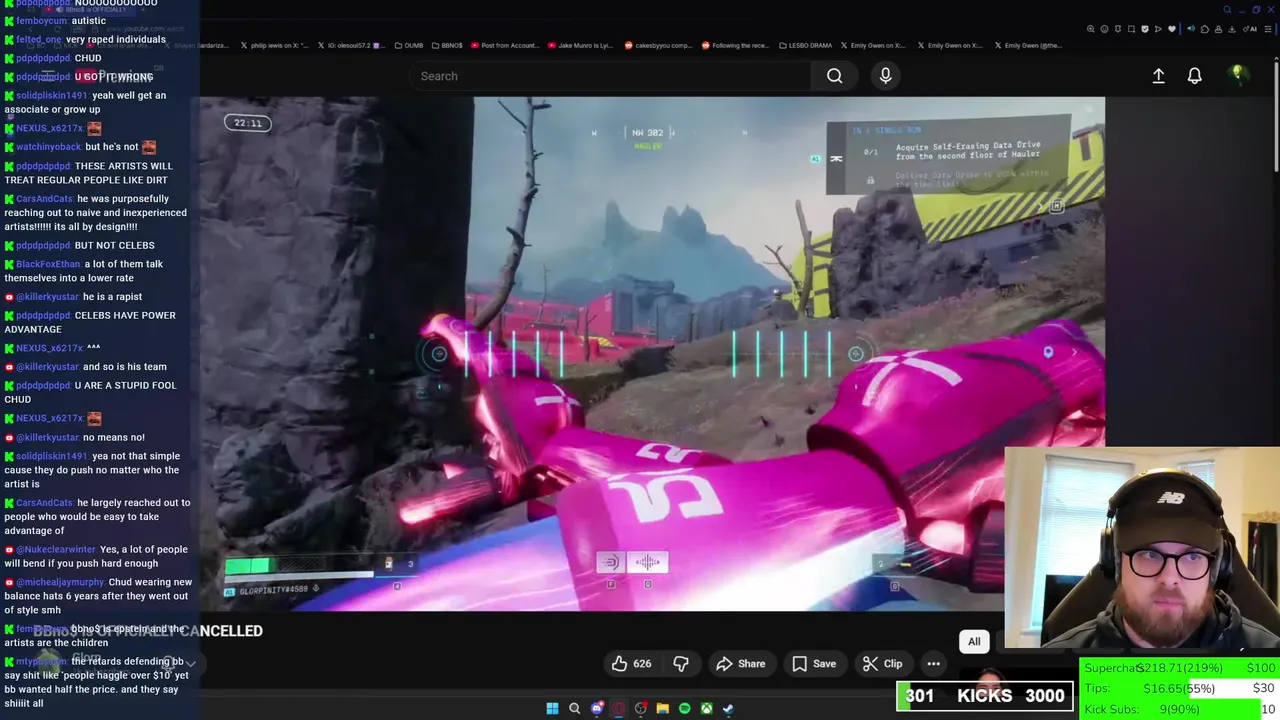This screenshot has width=1280, height=720.
Task: Click the YouTube search magnifier button
Action: (834, 76)
